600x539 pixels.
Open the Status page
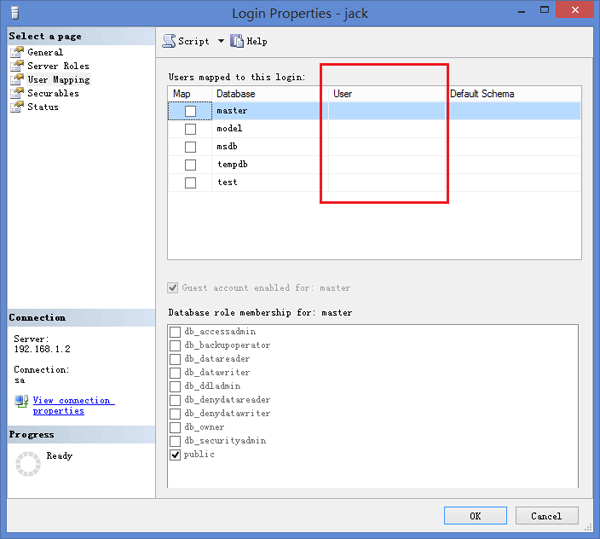coord(43,107)
